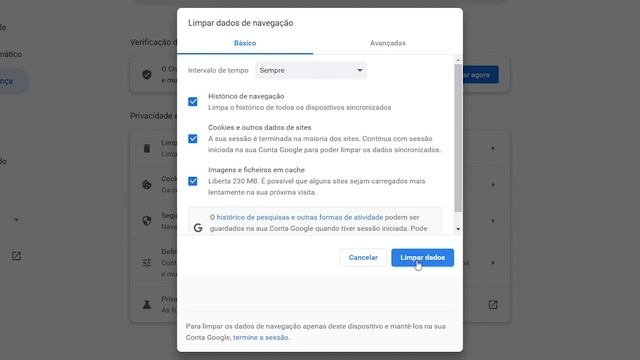The image size is (640, 360).
Task: Click the site settings sliders icon
Action: (147, 262)
